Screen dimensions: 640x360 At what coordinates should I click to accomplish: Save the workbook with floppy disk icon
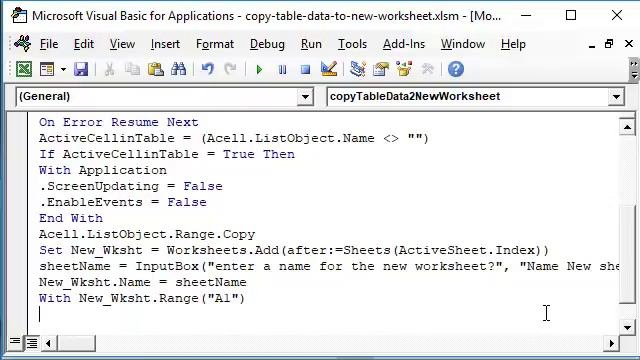coord(81,69)
